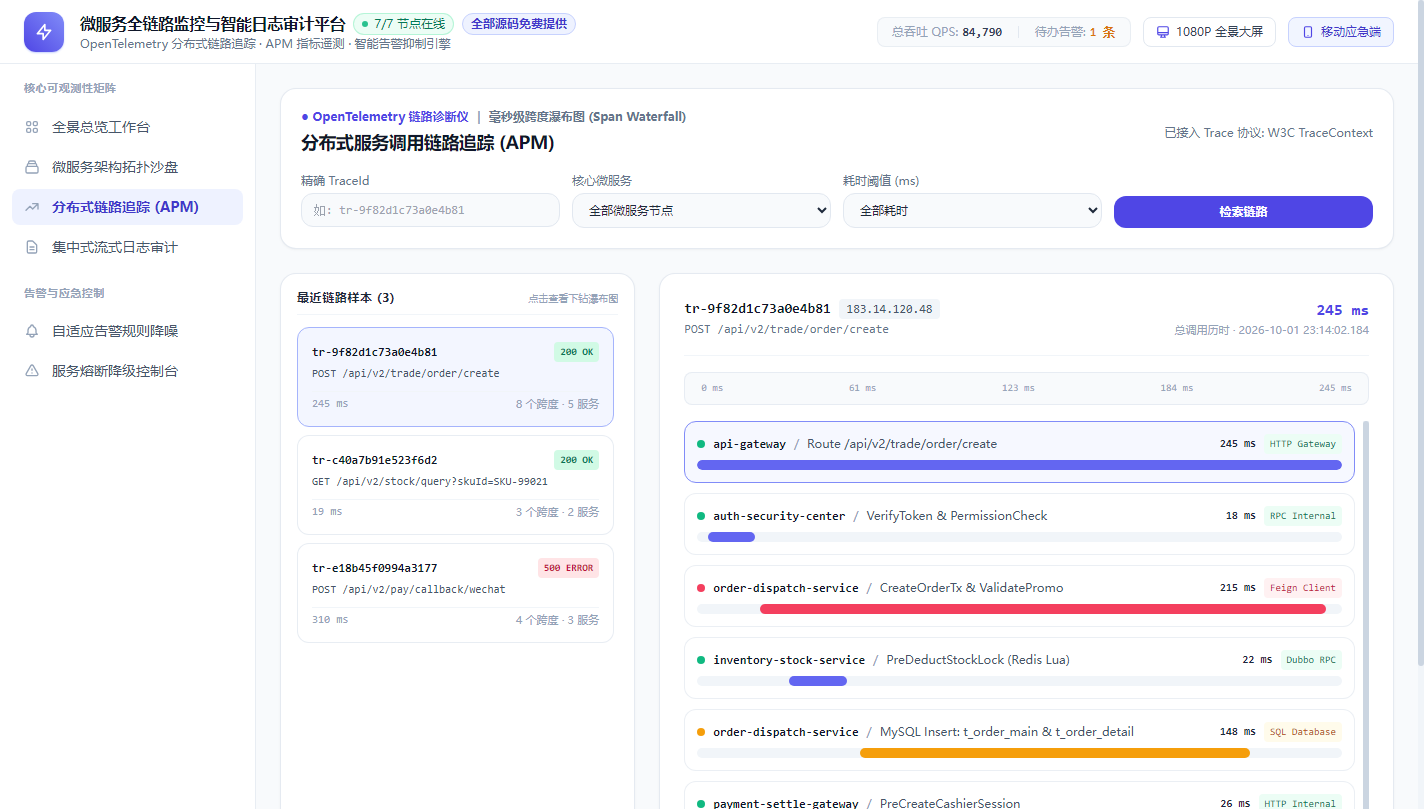Select the CreateOrderTx & ValidatePromo span
The image size is (1424, 809).
(1019, 596)
